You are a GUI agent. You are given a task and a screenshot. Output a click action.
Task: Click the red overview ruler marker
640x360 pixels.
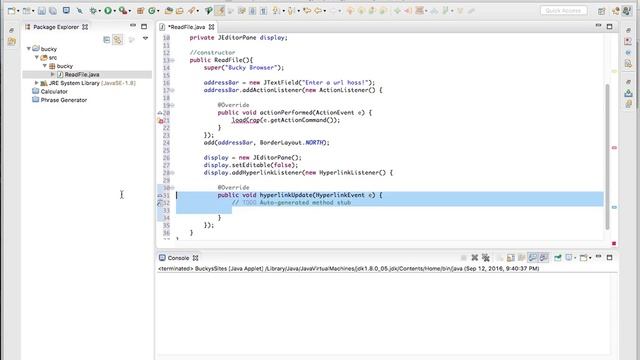click(x=614, y=148)
